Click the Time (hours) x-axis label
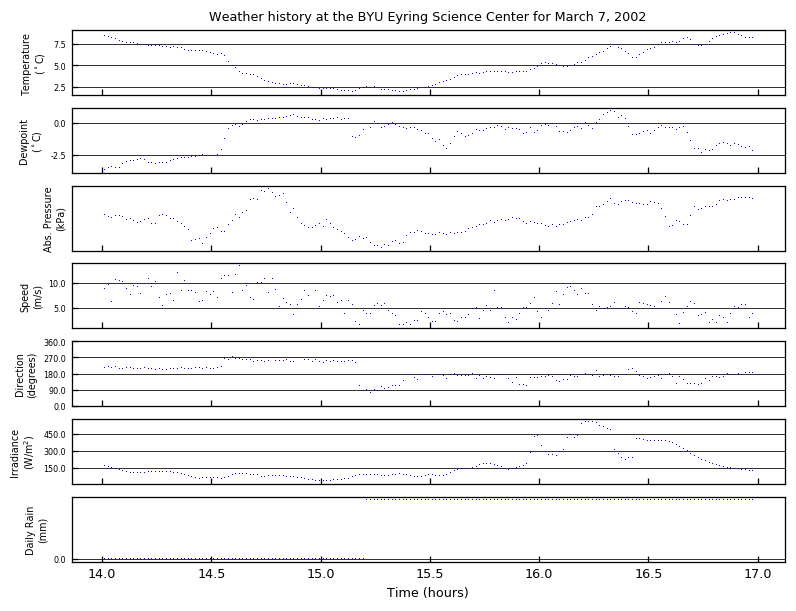 (427, 592)
